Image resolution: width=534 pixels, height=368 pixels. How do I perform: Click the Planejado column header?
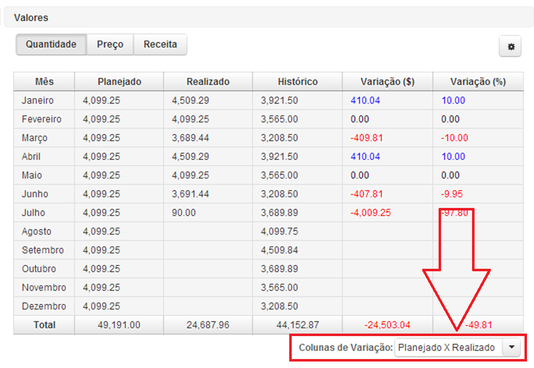pos(119,82)
